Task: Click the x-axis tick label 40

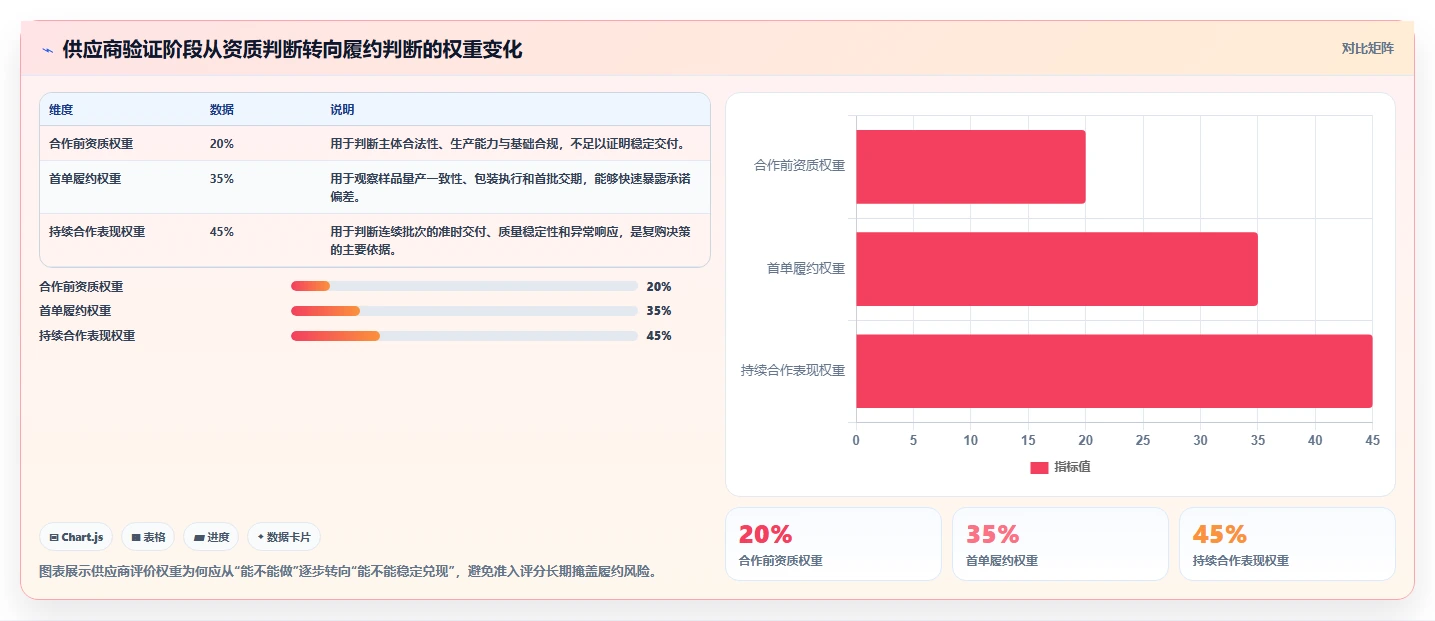Action: (1315, 440)
